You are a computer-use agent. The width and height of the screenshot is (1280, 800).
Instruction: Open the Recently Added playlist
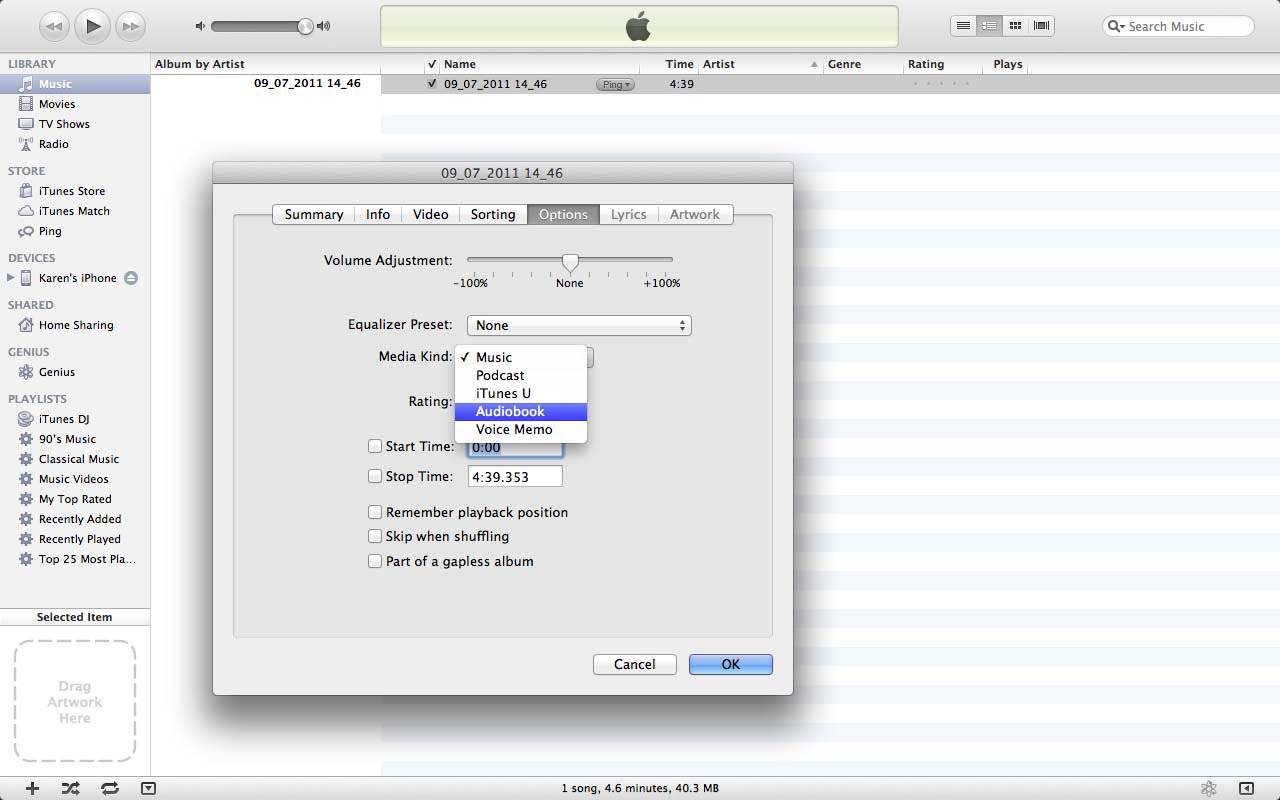pos(75,519)
